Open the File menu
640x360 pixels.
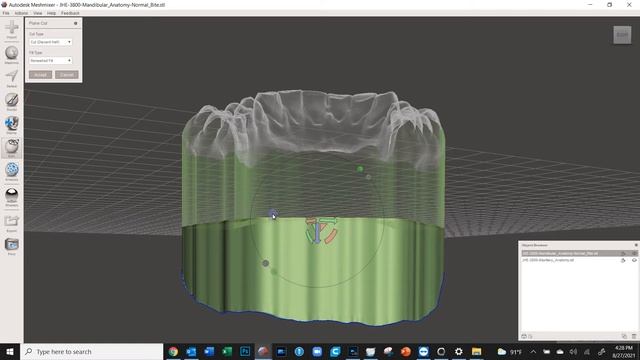6,13
